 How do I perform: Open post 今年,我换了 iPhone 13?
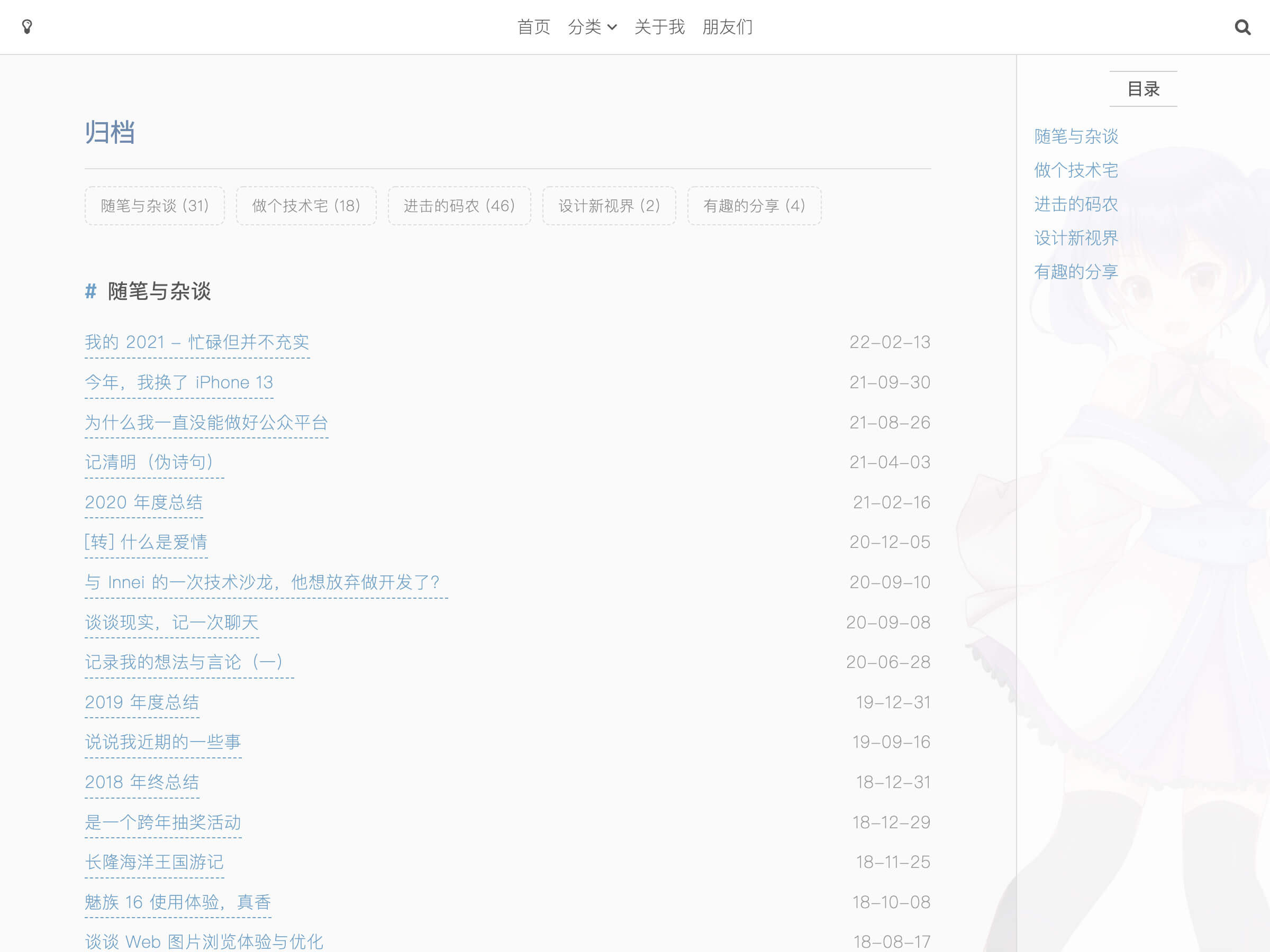click(178, 382)
